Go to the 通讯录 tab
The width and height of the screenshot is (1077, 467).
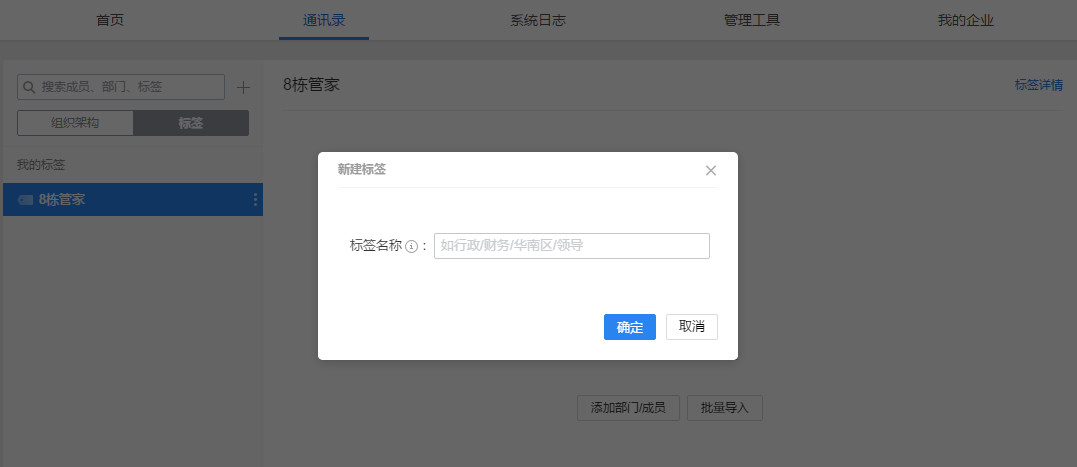[324, 20]
